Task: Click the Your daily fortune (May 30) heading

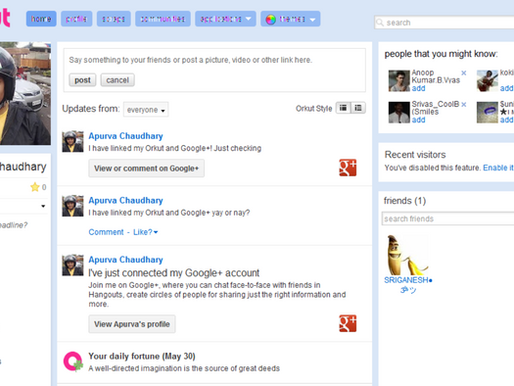Action: [x=142, y=356]
